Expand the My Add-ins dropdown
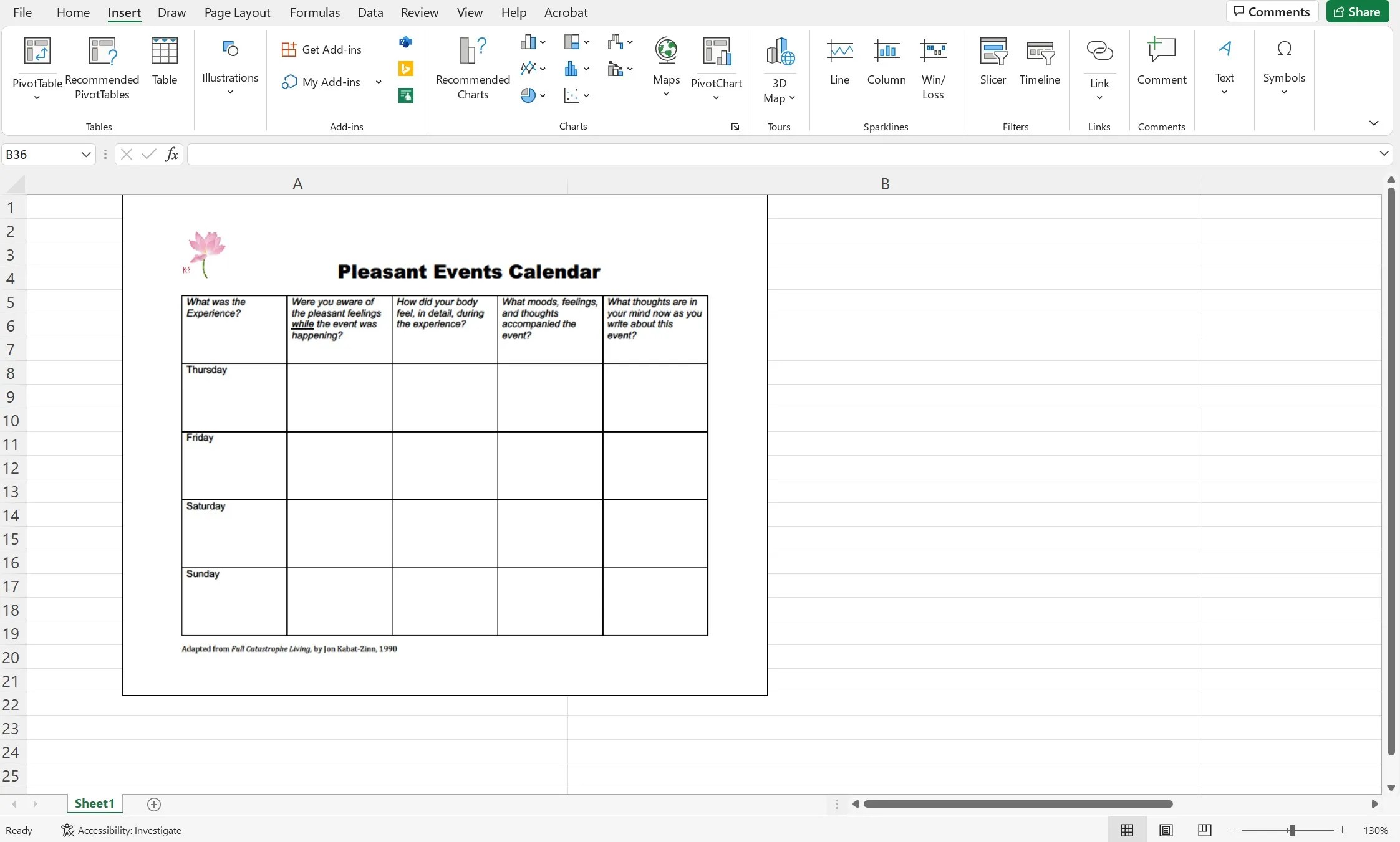 [378, 82]
